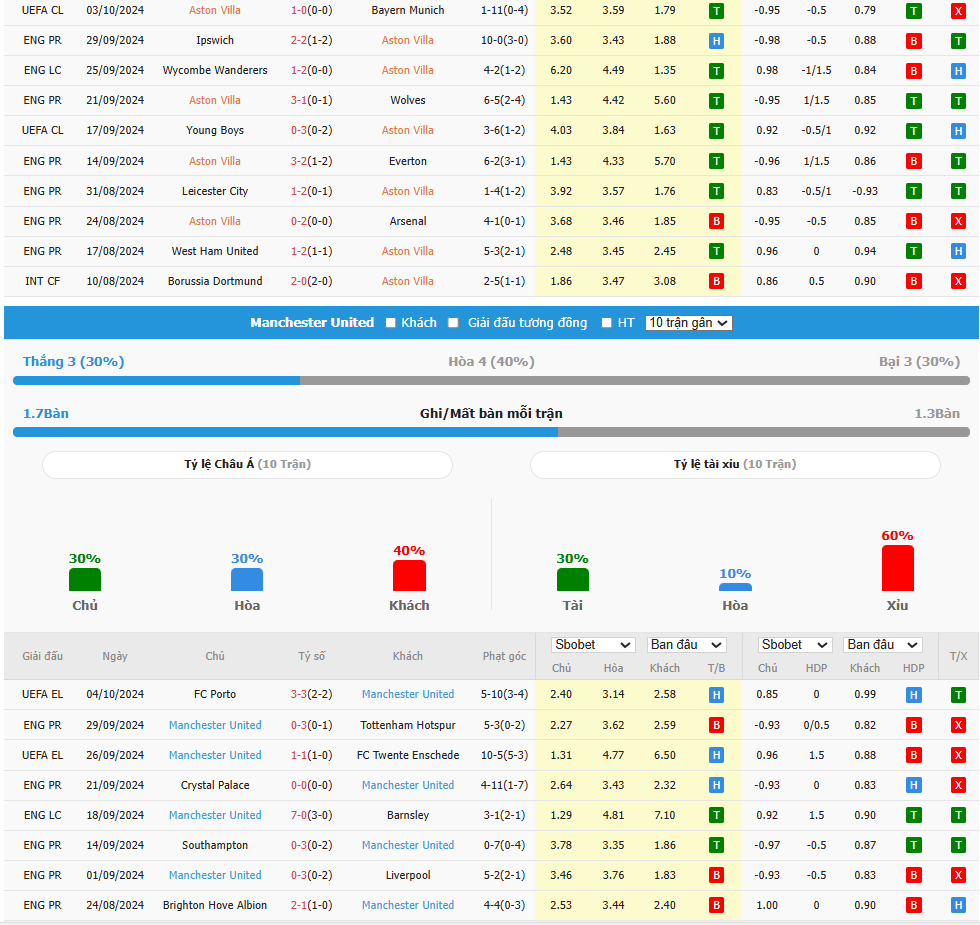
Task: Click the blue Hòa 10% bar
Action: pos(735,588)
